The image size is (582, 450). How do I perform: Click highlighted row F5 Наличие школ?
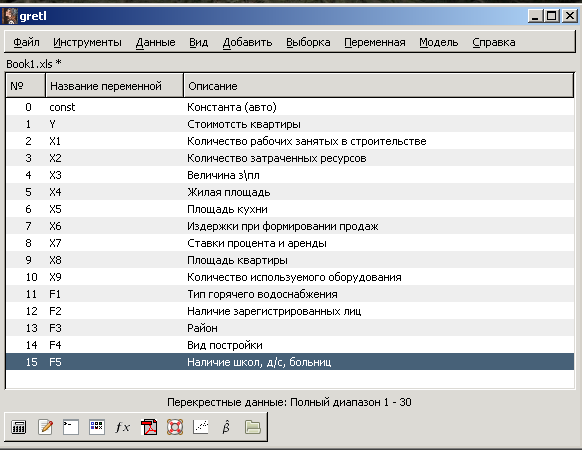click(x=290, y=362)
